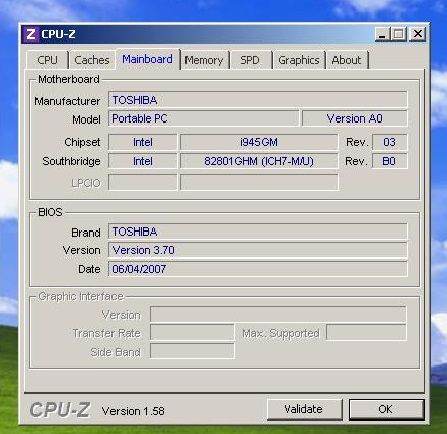This screenshot has height=434, width=447.
Task: Minimize the CPU-Z window
Action: click(383, 34)
